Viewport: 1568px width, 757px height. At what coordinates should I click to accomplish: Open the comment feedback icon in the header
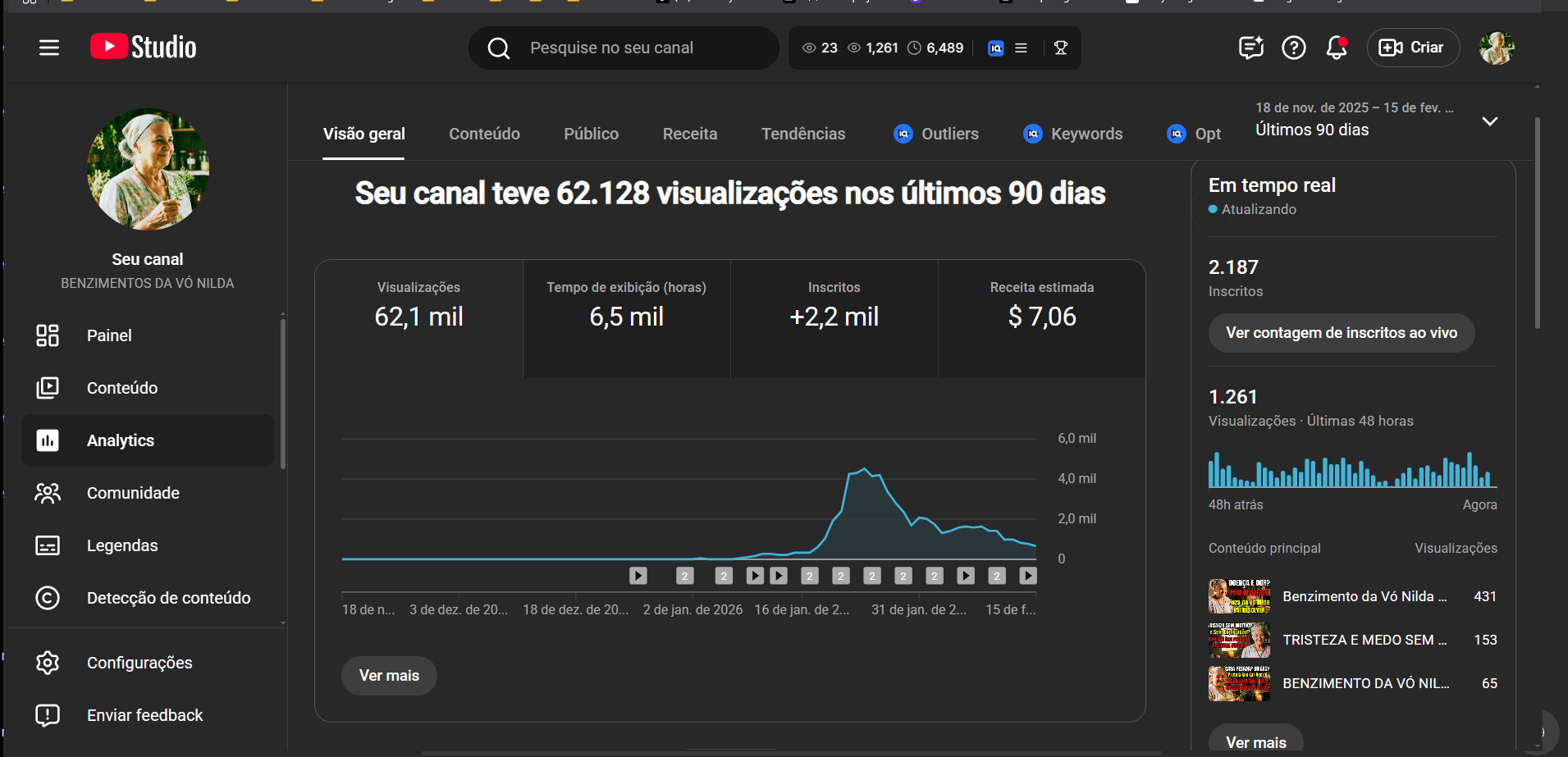[x=1250, y=48]
